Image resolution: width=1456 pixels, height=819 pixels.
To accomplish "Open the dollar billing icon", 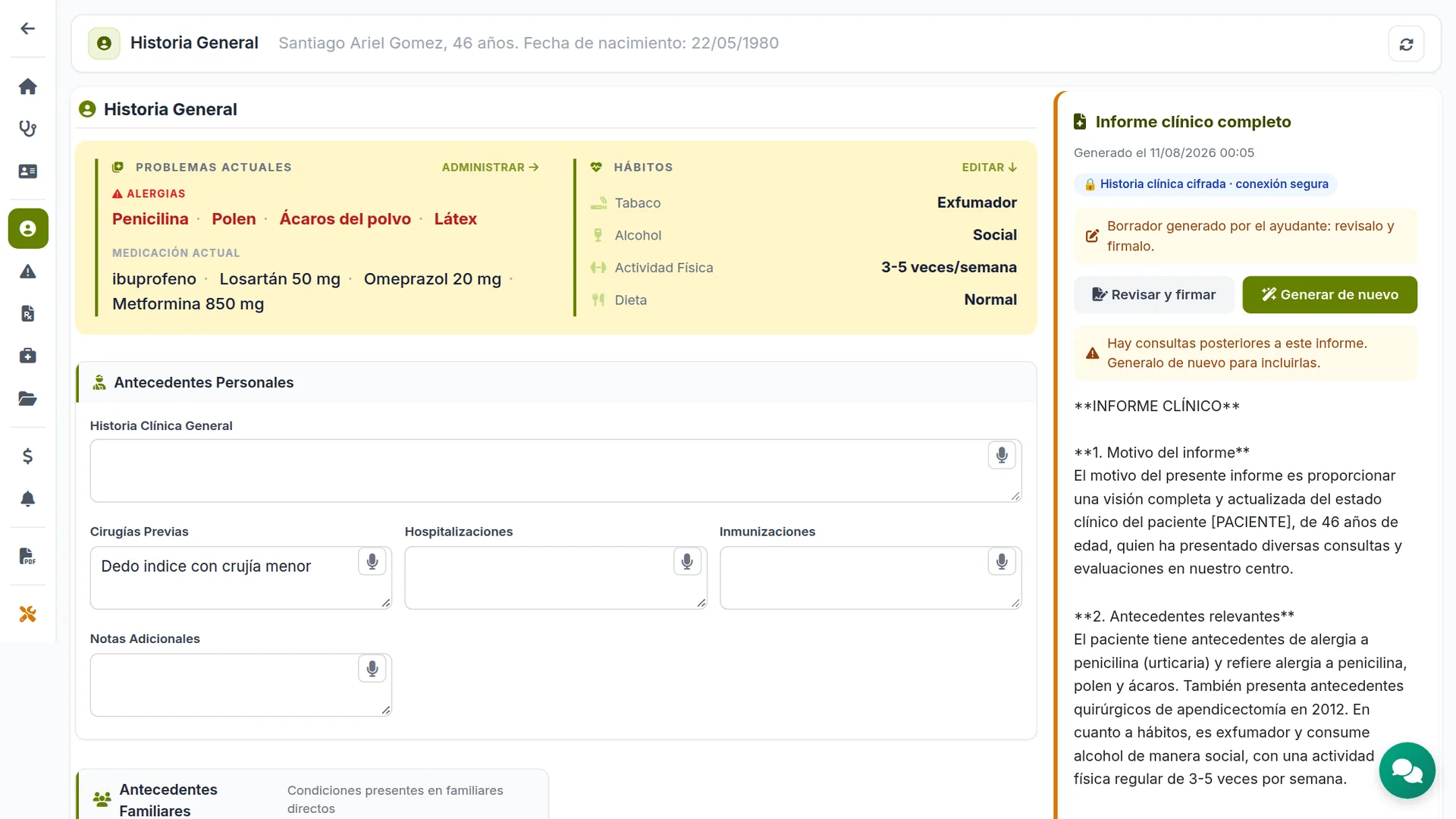I will 28,457.
